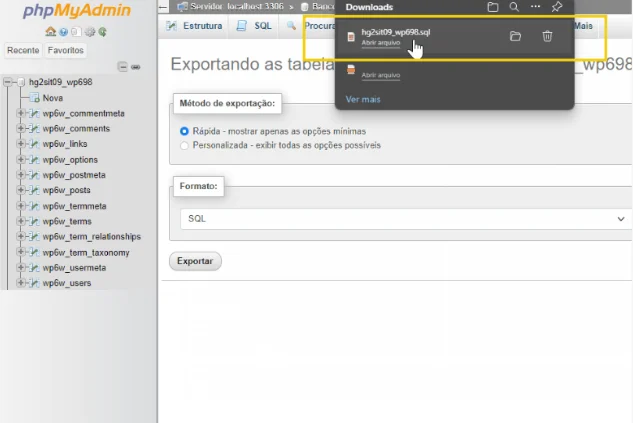The height and width of the screenshot is (423, 633).
Task: Open the wp6w_usermeta table
Action: pyautogui.click(x=74, y=268)
